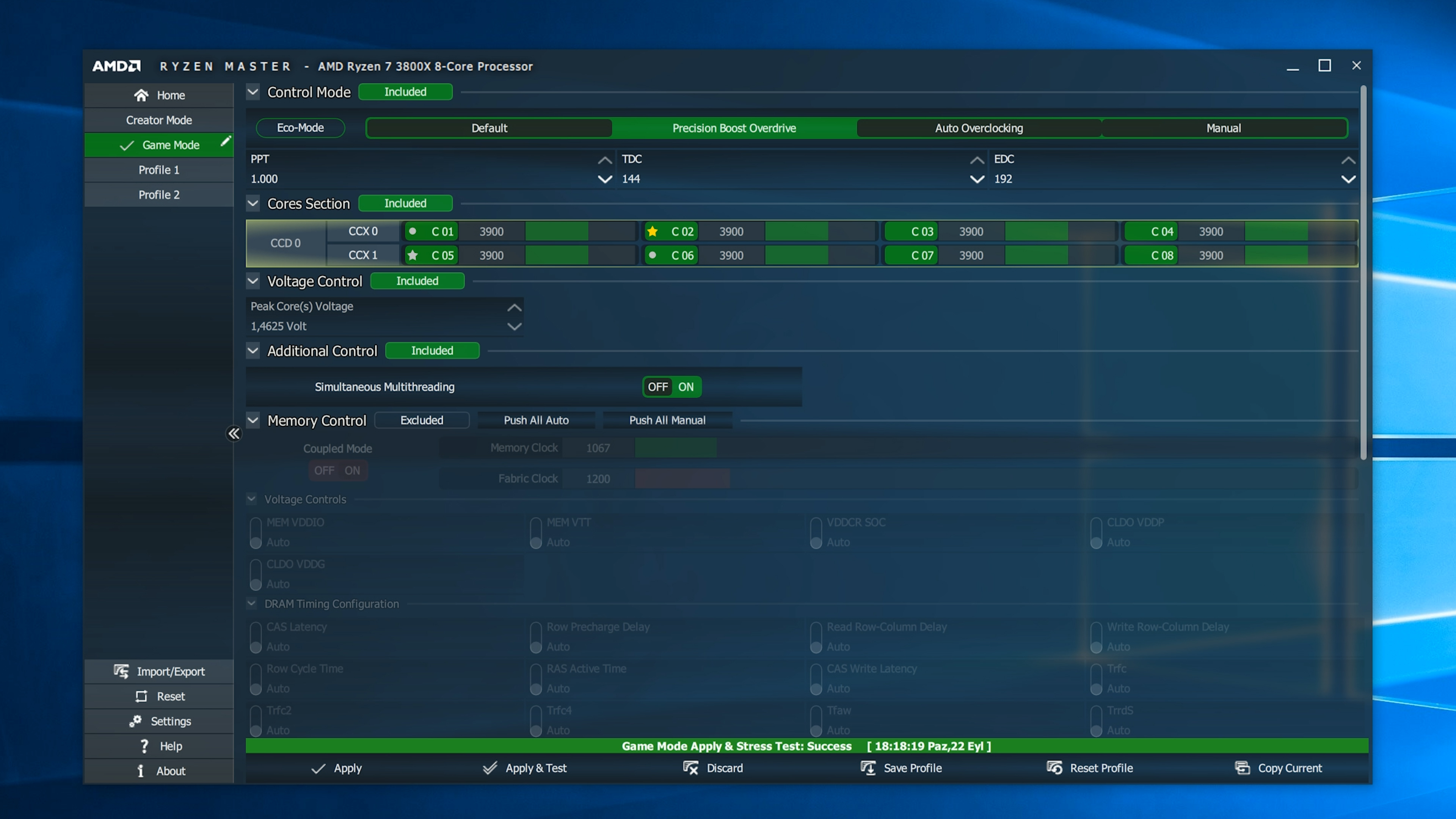Click the Reset Profile icon
The height and width of the screenshot is (819, 1456).
coord(1054,767)
